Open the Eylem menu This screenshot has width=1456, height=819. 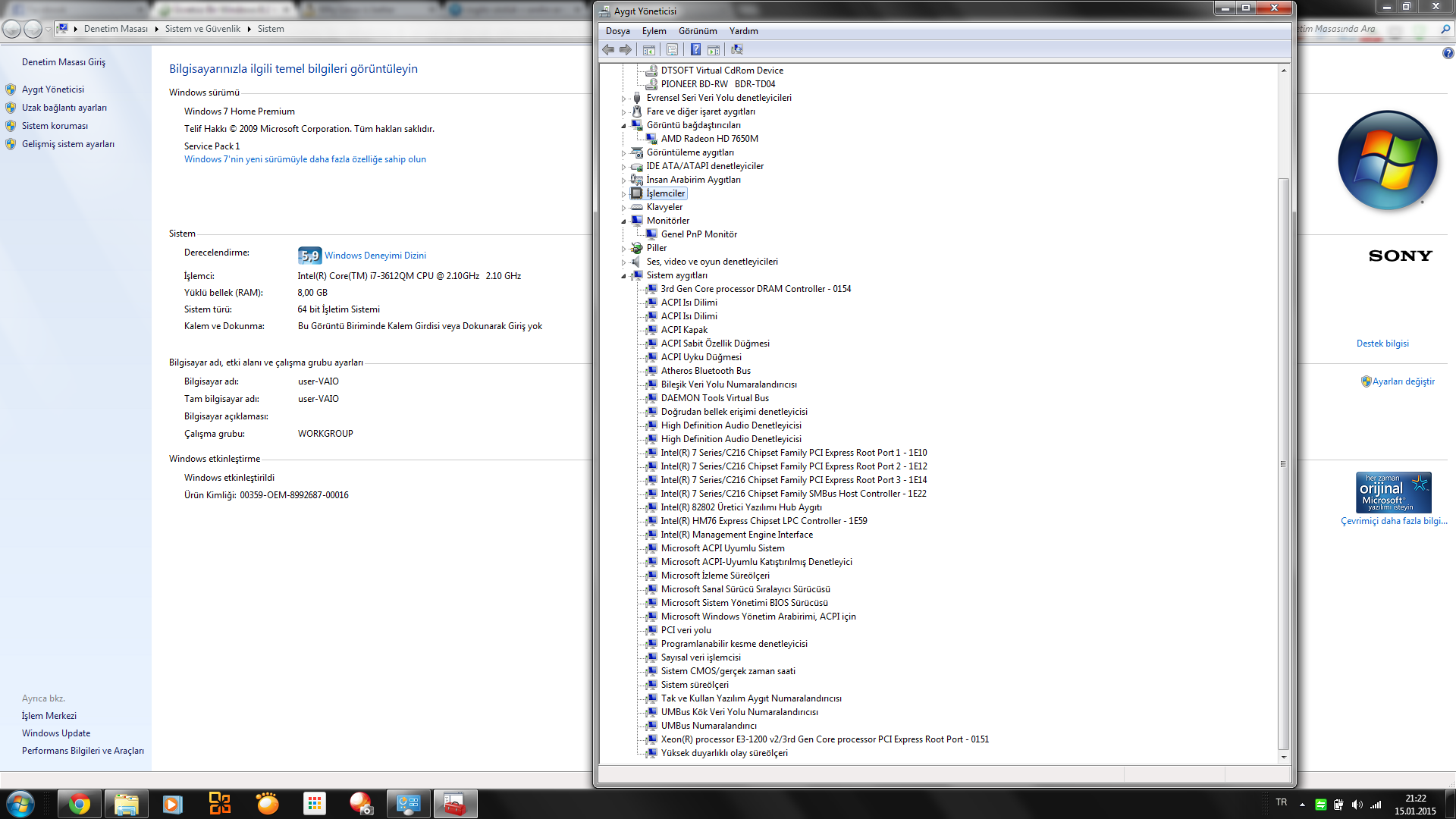tap(654, 31)
